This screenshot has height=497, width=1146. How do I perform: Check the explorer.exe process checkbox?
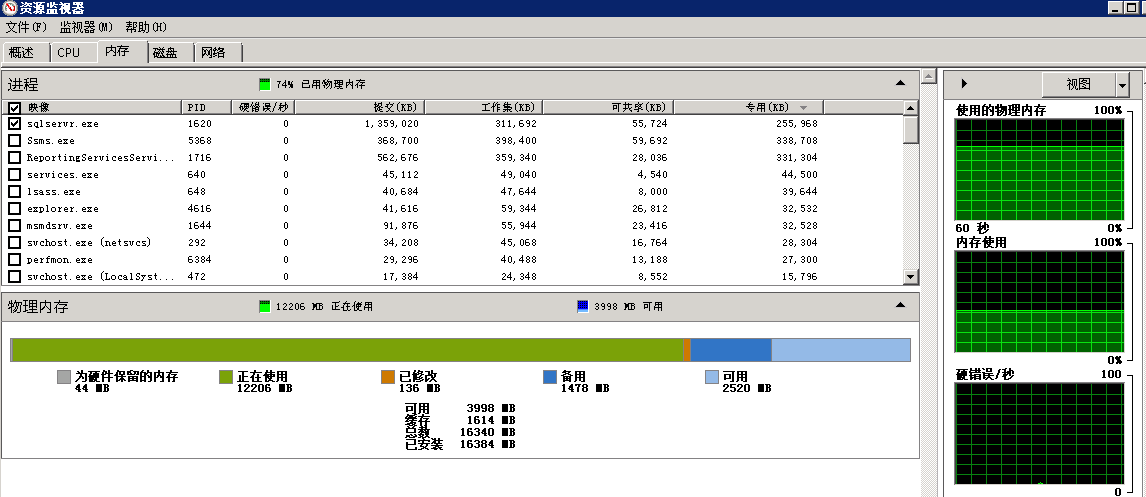pyautogui.click(x=14, y=209)
